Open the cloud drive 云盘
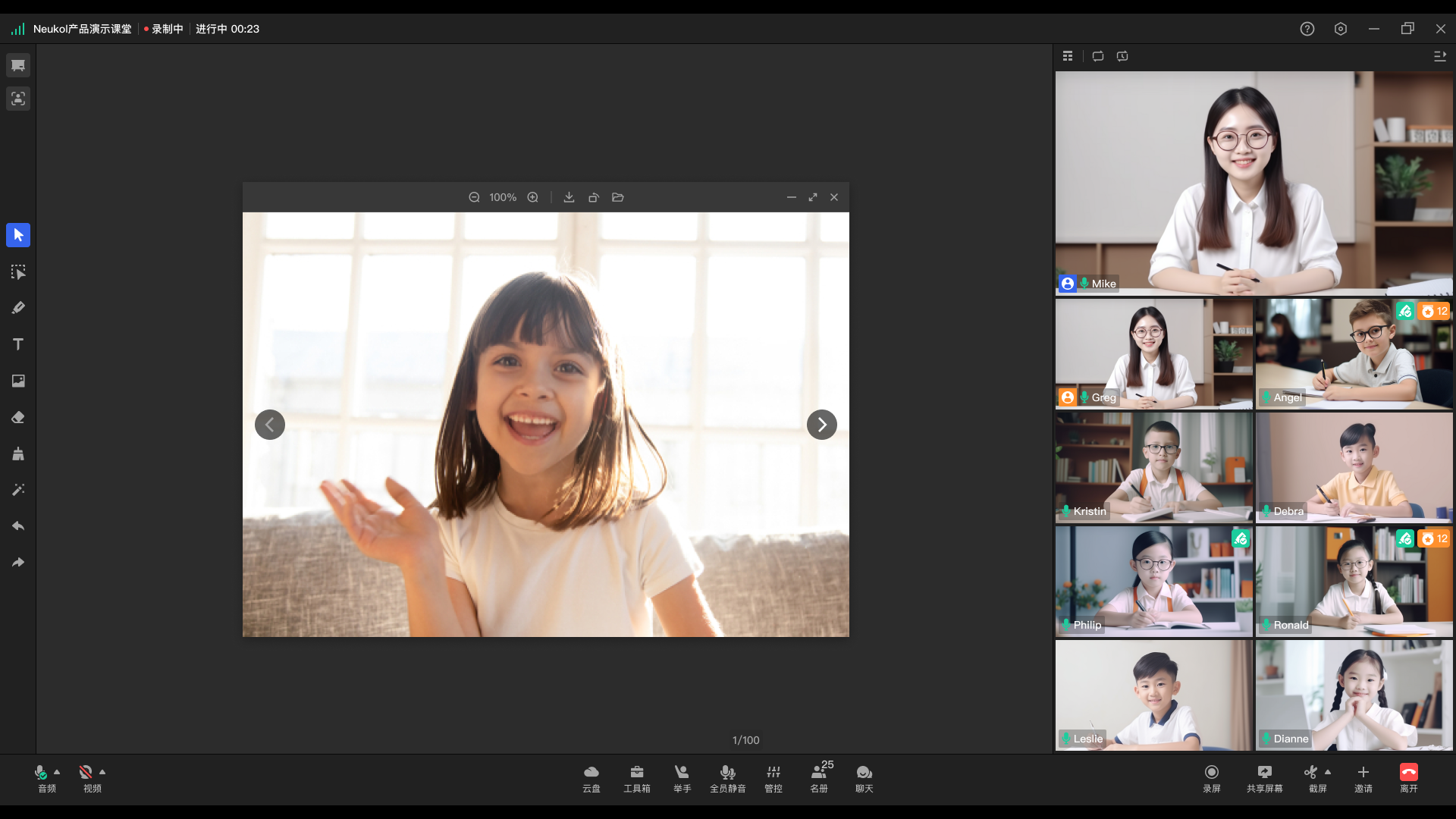The height and width of the screenshot is (819, 1456). 591,778
